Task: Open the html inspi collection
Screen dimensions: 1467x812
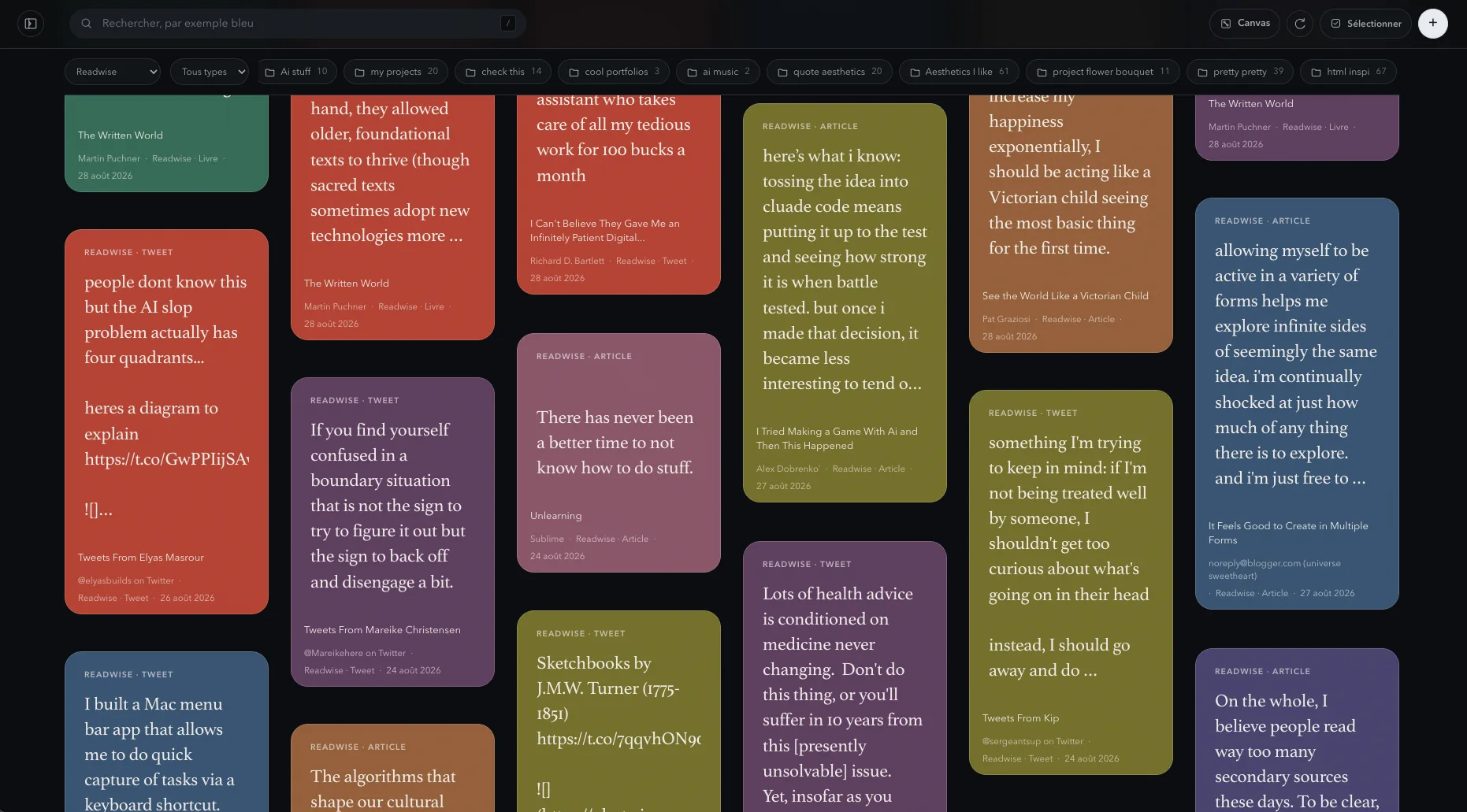Action: (1348, 72)
